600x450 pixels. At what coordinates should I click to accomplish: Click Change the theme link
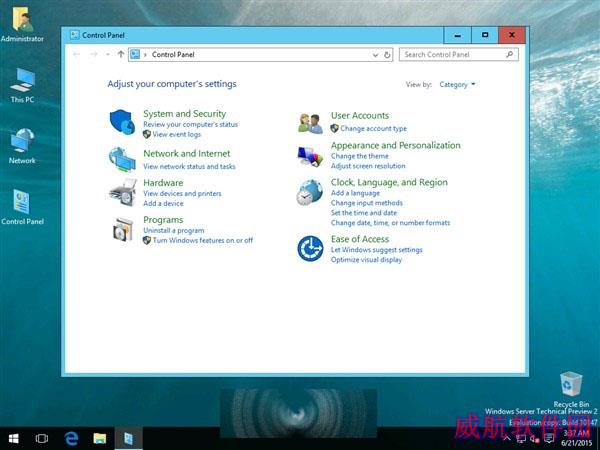pyautogui.click(x=360, y=156)
